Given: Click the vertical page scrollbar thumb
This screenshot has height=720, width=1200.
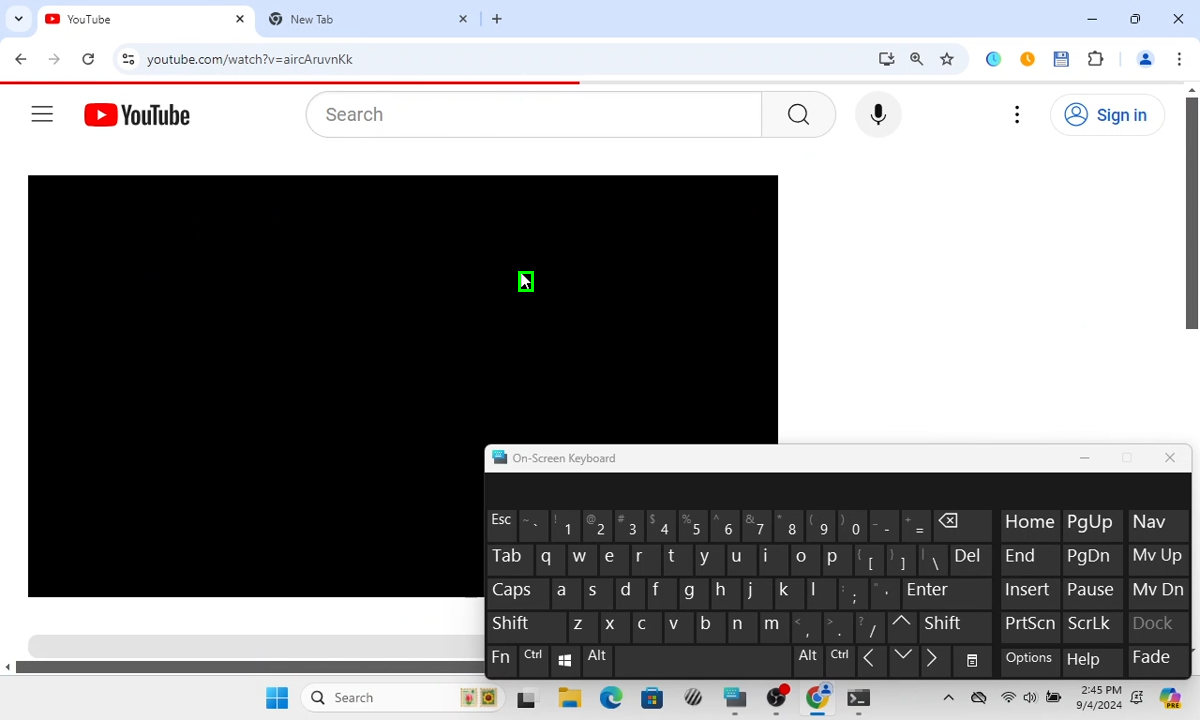Looking at the screenshot, I should [1191, 210].
